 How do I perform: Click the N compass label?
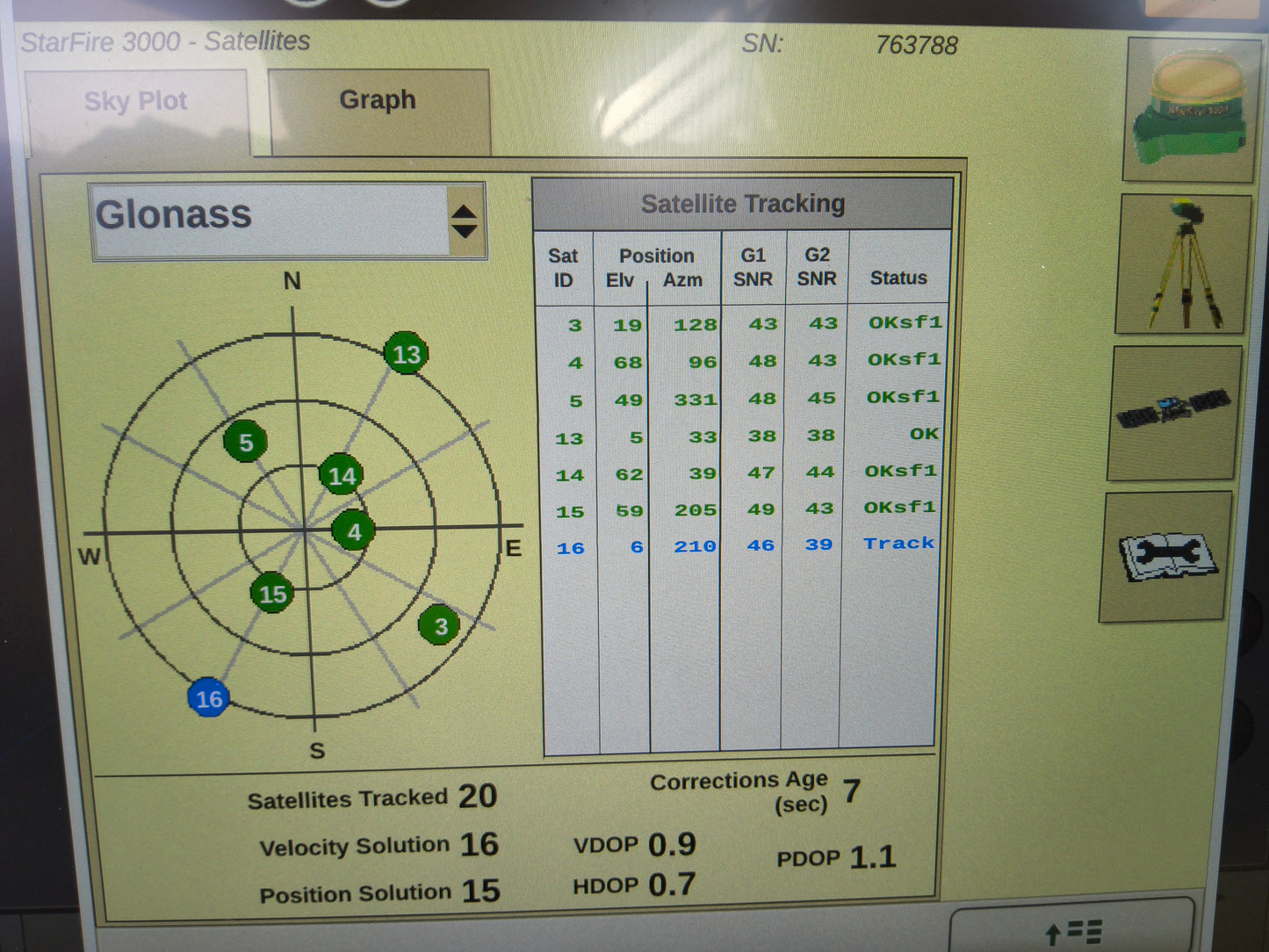click(x=292, y=281)
